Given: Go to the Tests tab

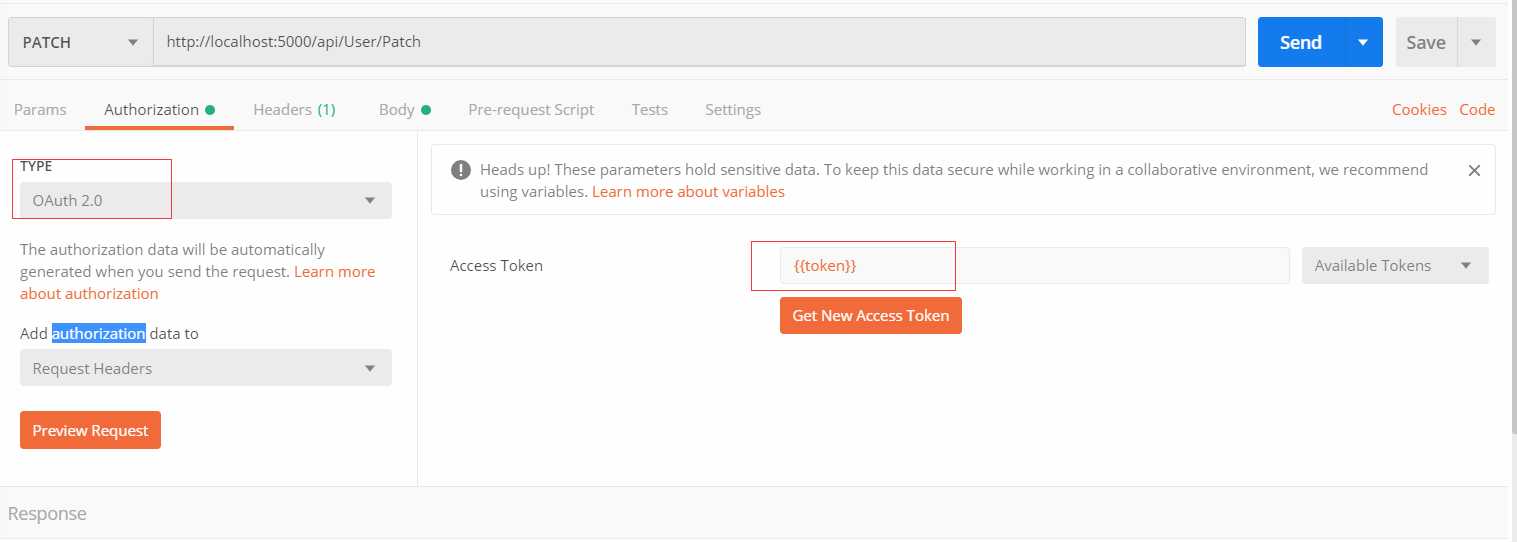Looking at the screenshot, I should point(650,110).
